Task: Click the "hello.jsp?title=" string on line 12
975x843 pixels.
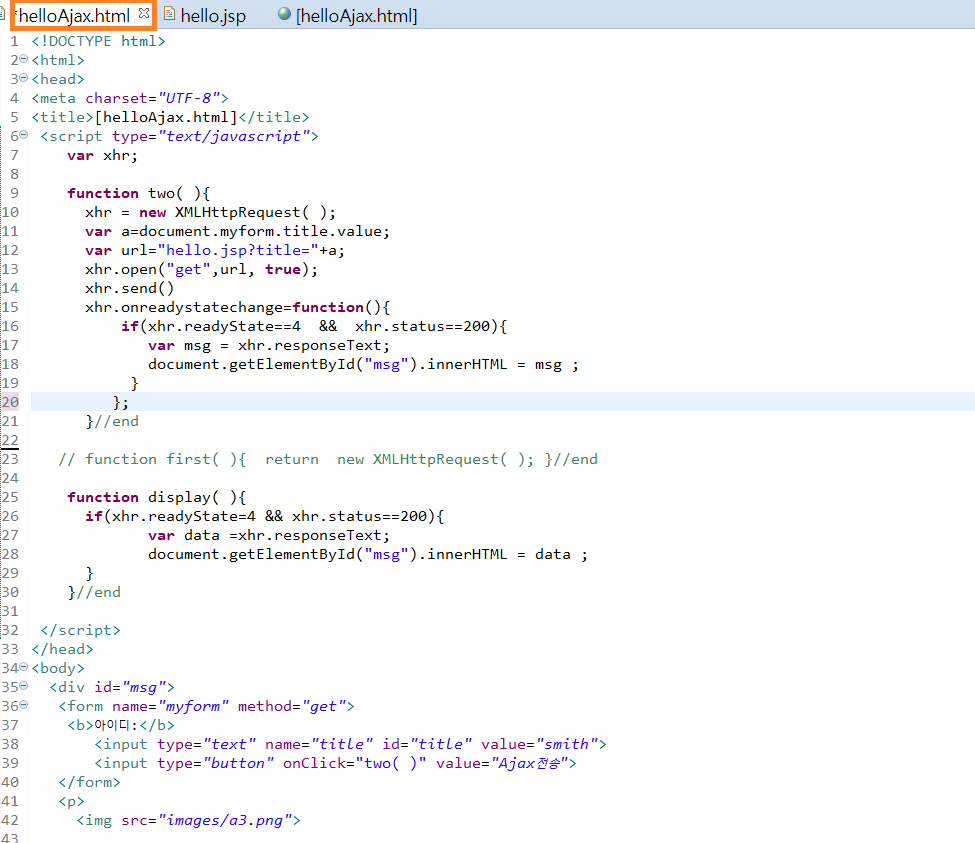Action: [238, 251]
